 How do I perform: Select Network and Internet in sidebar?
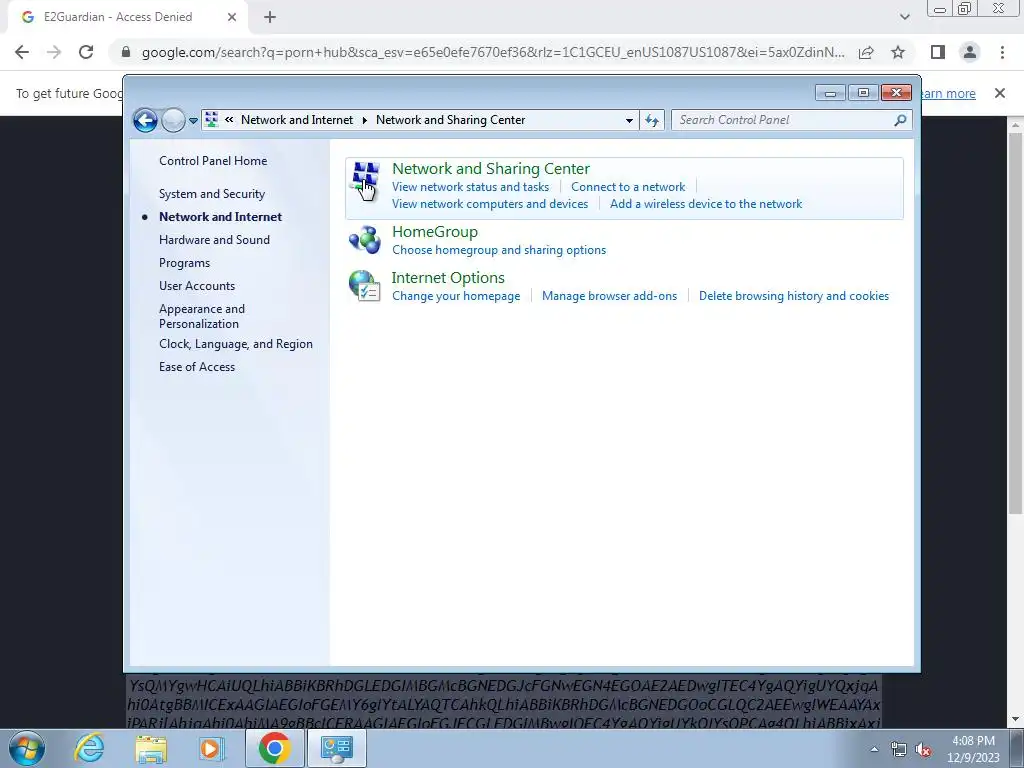click(x=220, y=217)
